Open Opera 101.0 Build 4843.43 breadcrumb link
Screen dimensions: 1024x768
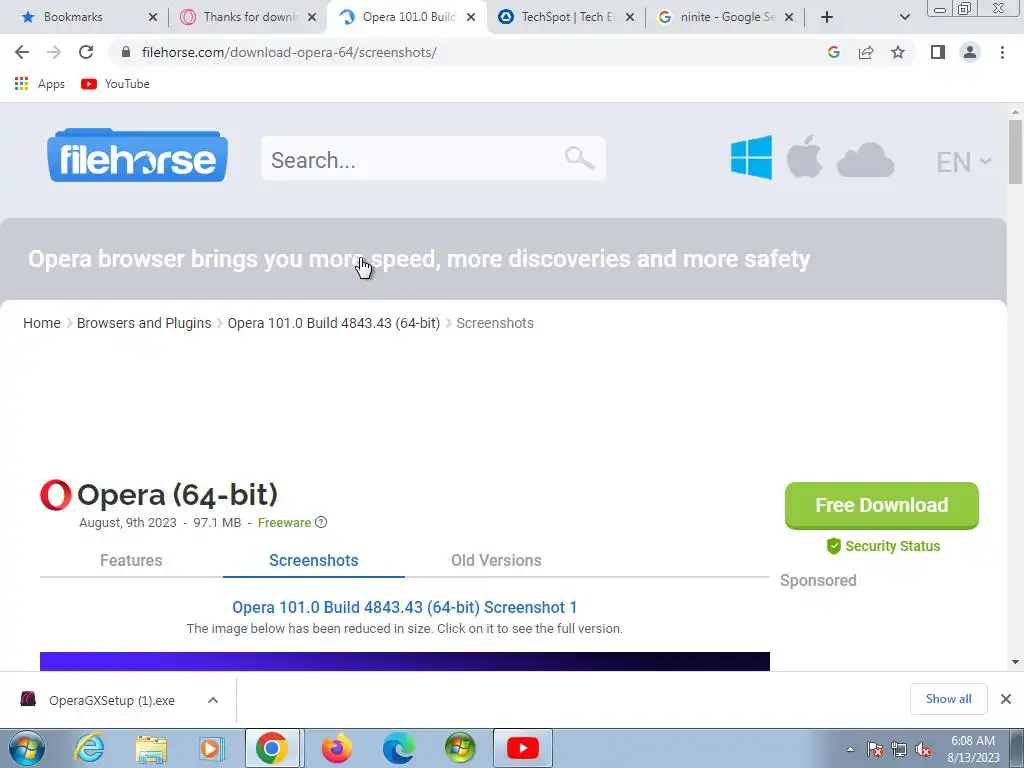click(334, 323)
